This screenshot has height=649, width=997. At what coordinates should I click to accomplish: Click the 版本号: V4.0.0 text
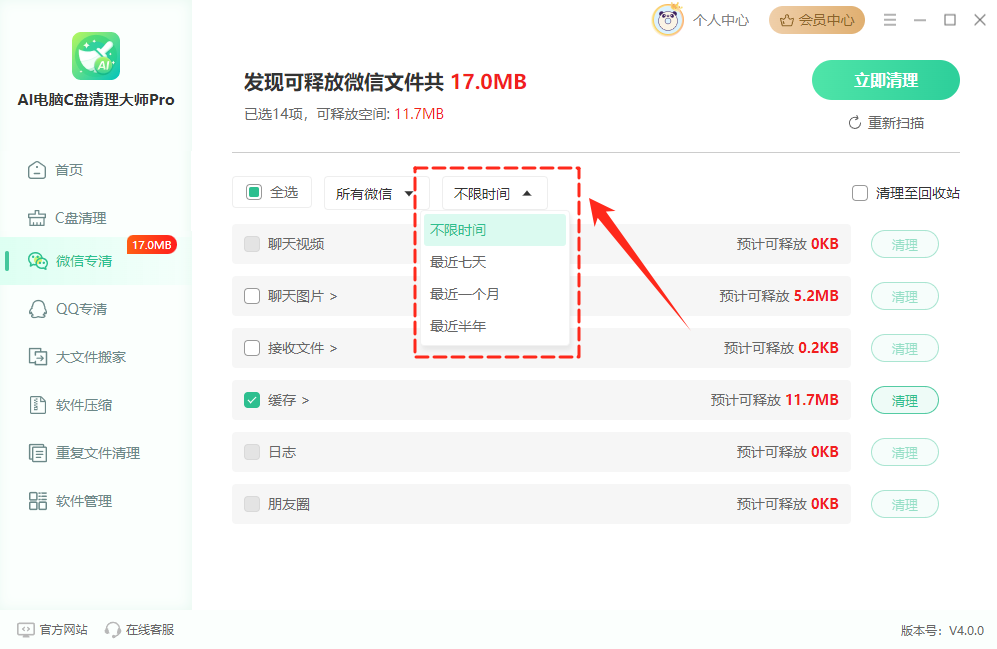point(942,631)
